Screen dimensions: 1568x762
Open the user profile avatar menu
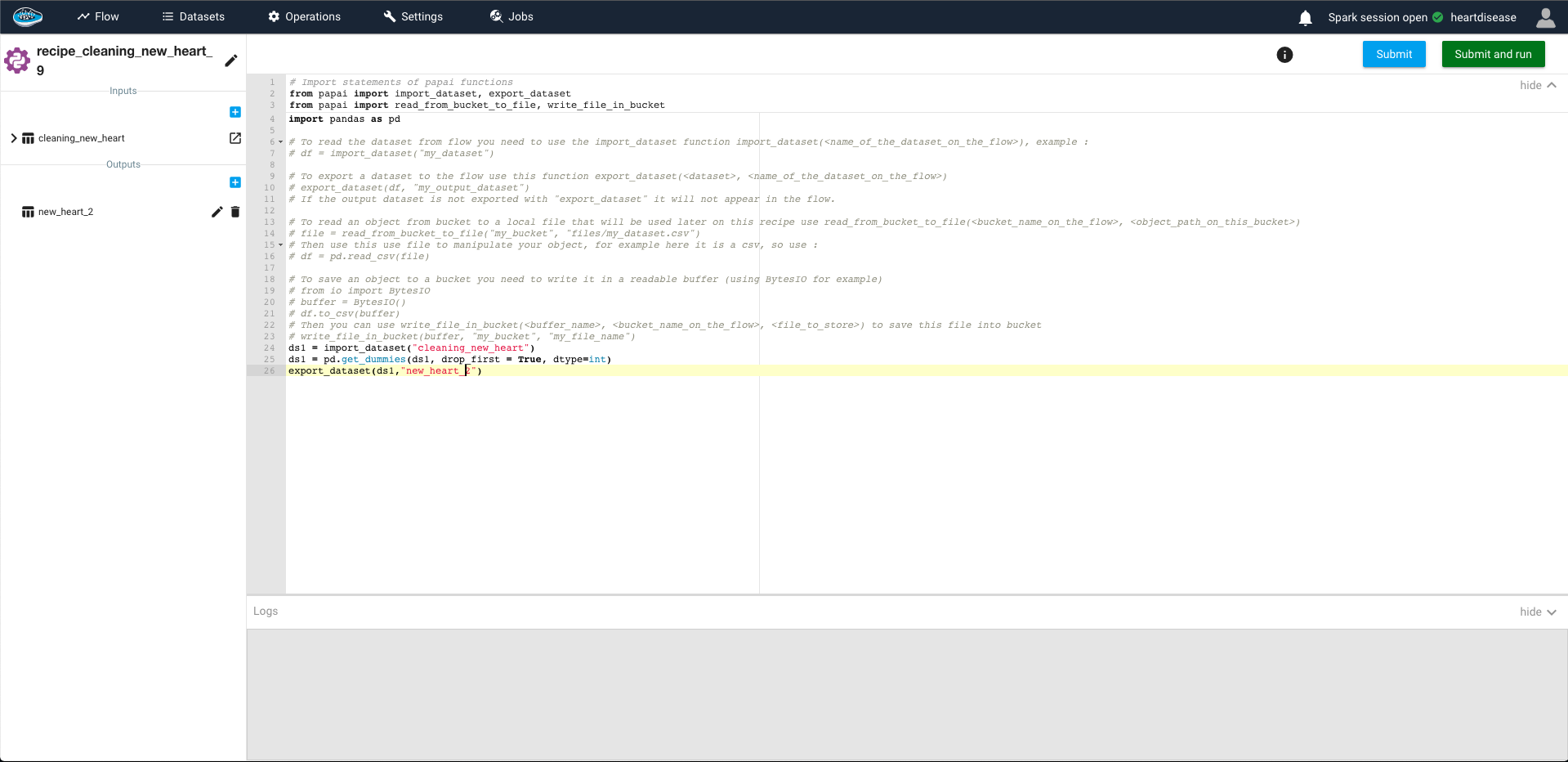1545,17
